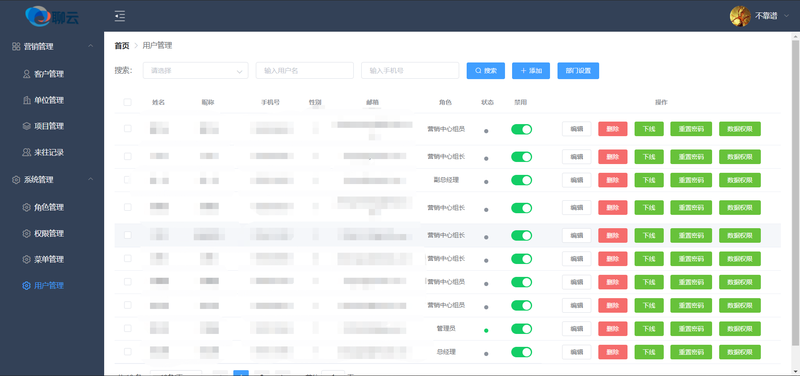The height and width of the screenshot is (376, 800).
Task: Open the 不靠谱 user dropdown arrow
Action: pos(786,16)
